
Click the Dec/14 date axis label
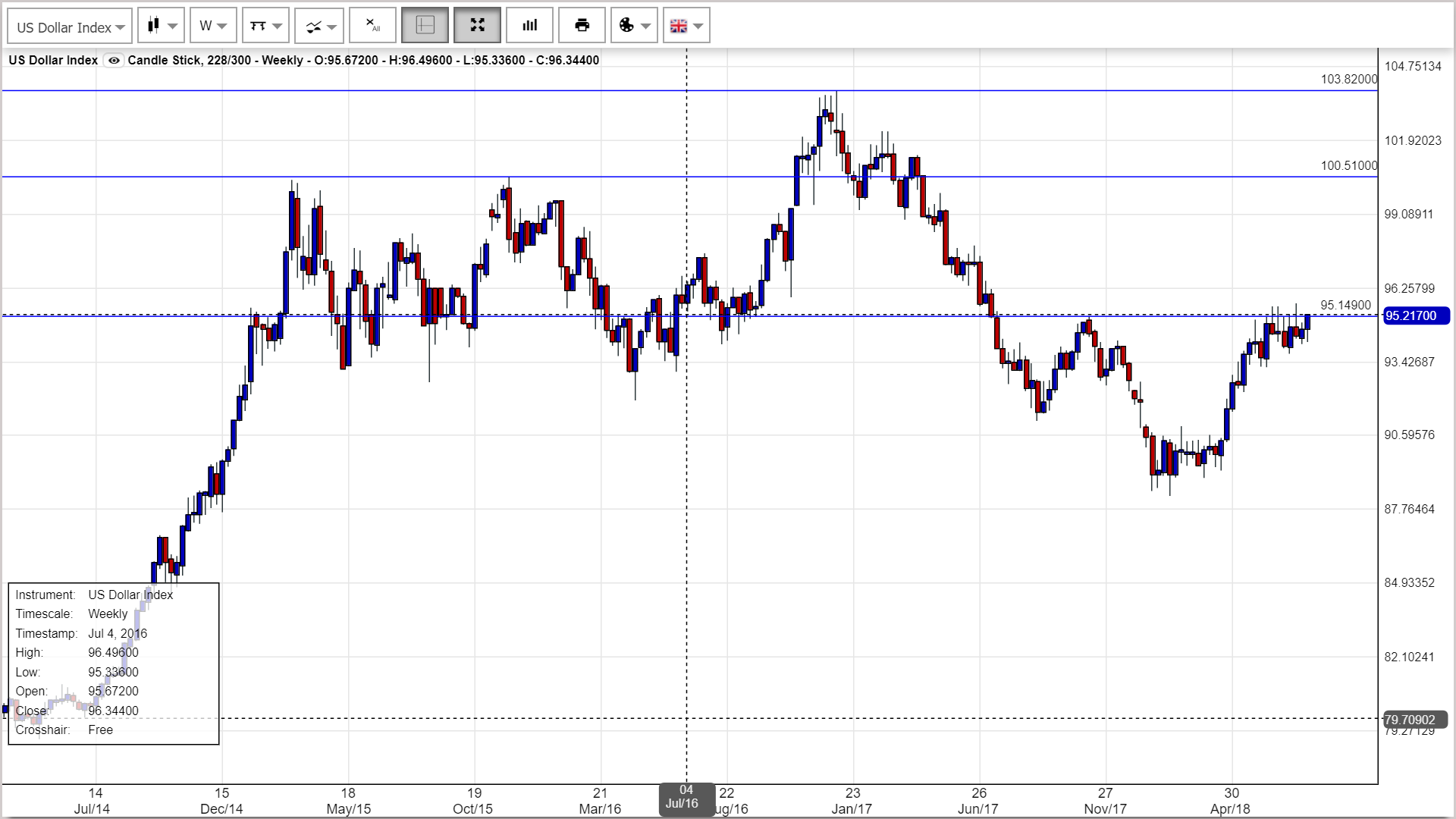coord(221,801)
